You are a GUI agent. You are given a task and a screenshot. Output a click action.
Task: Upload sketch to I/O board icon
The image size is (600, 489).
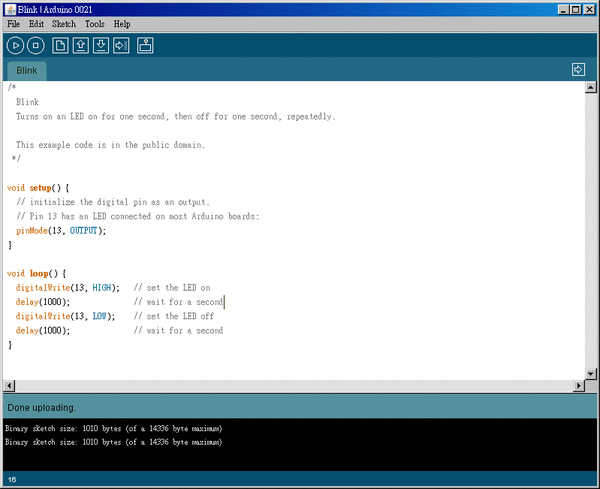121,46
